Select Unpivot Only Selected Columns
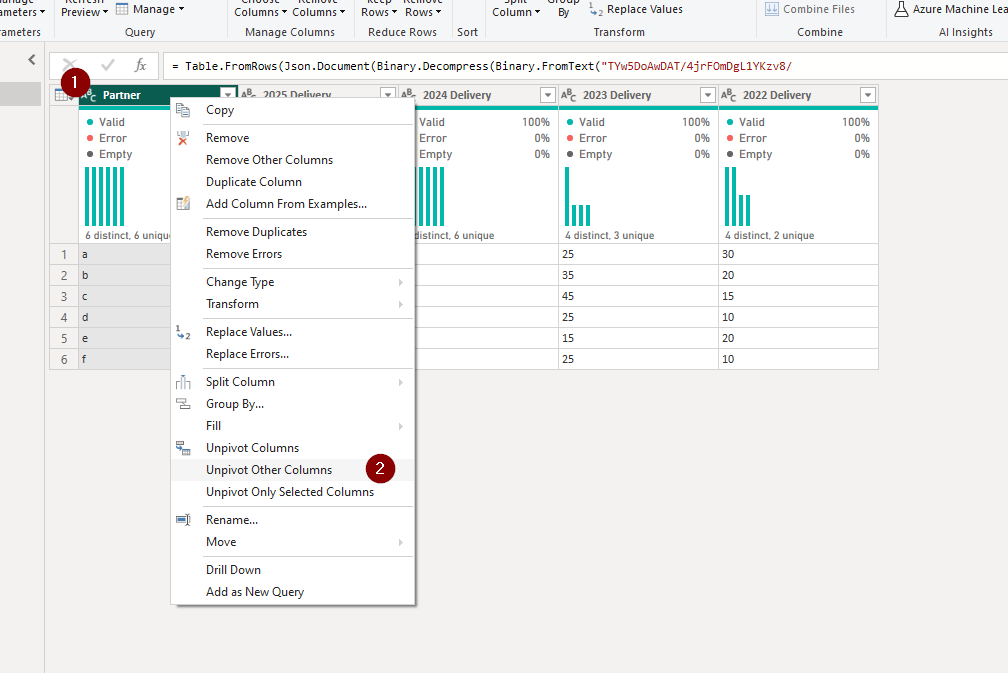 [x=292, y=492]
